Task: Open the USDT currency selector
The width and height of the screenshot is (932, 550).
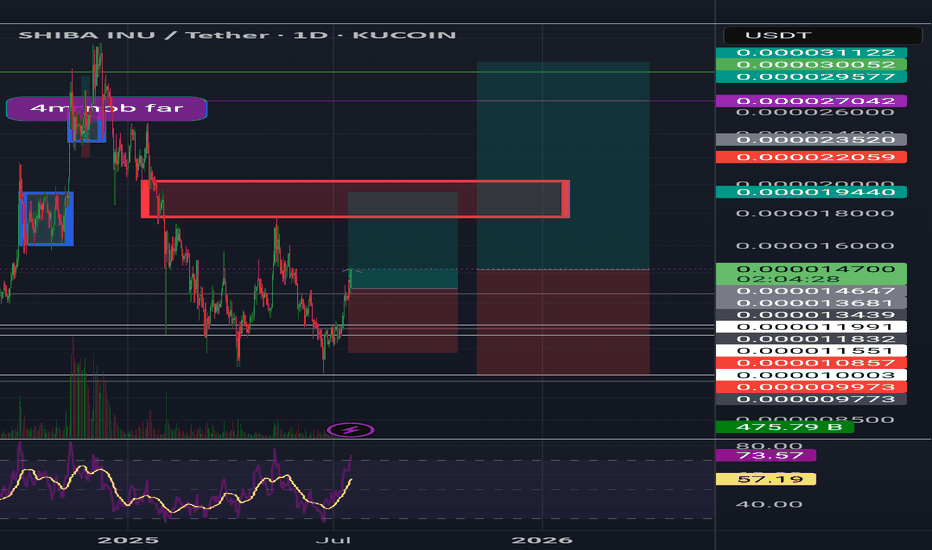Action: click(x=822, y=35)
